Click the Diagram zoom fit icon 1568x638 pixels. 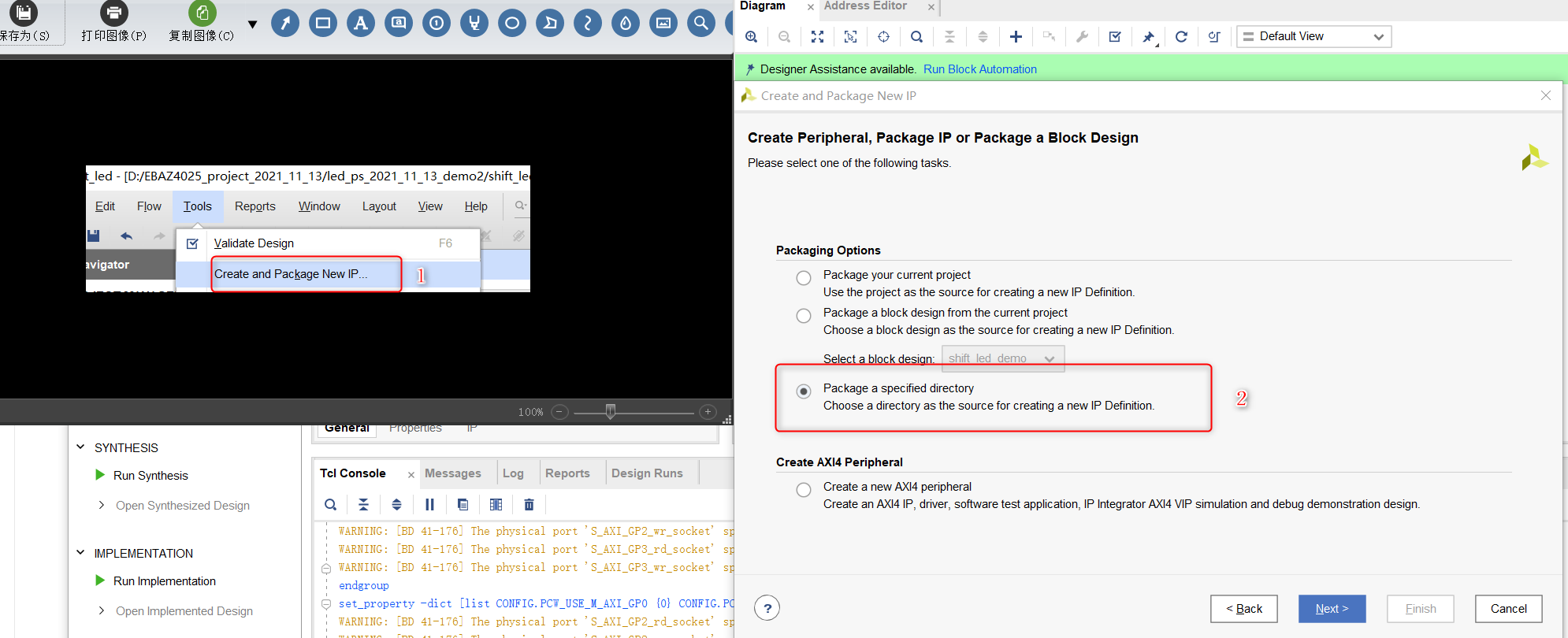817,36
